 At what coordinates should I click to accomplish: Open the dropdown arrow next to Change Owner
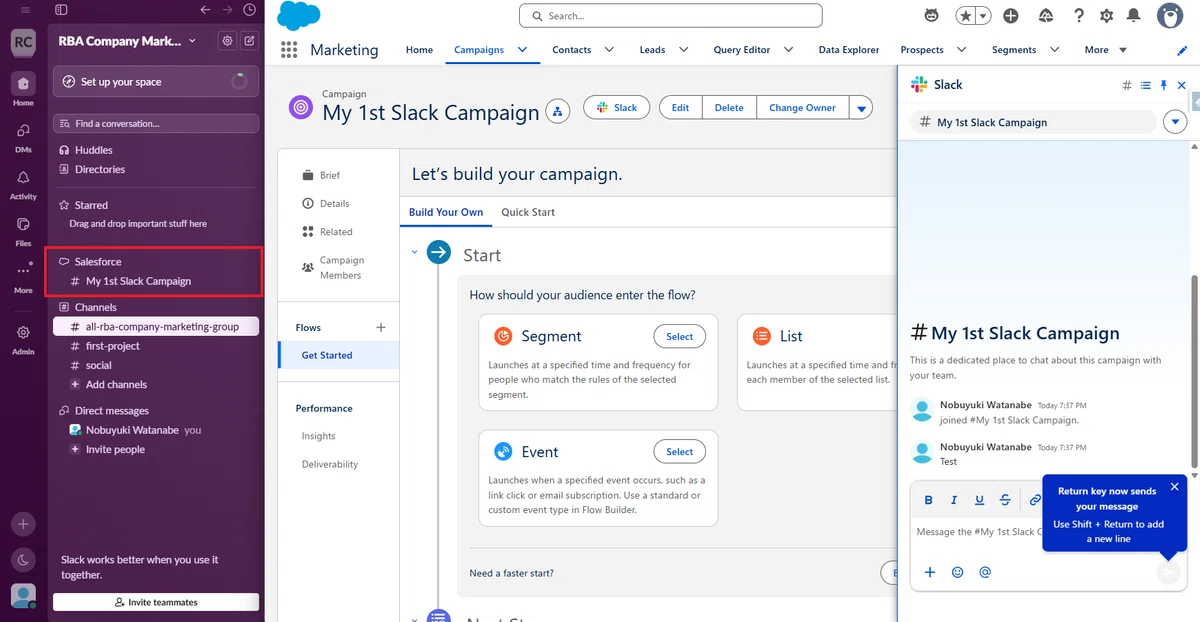[861, 108]
